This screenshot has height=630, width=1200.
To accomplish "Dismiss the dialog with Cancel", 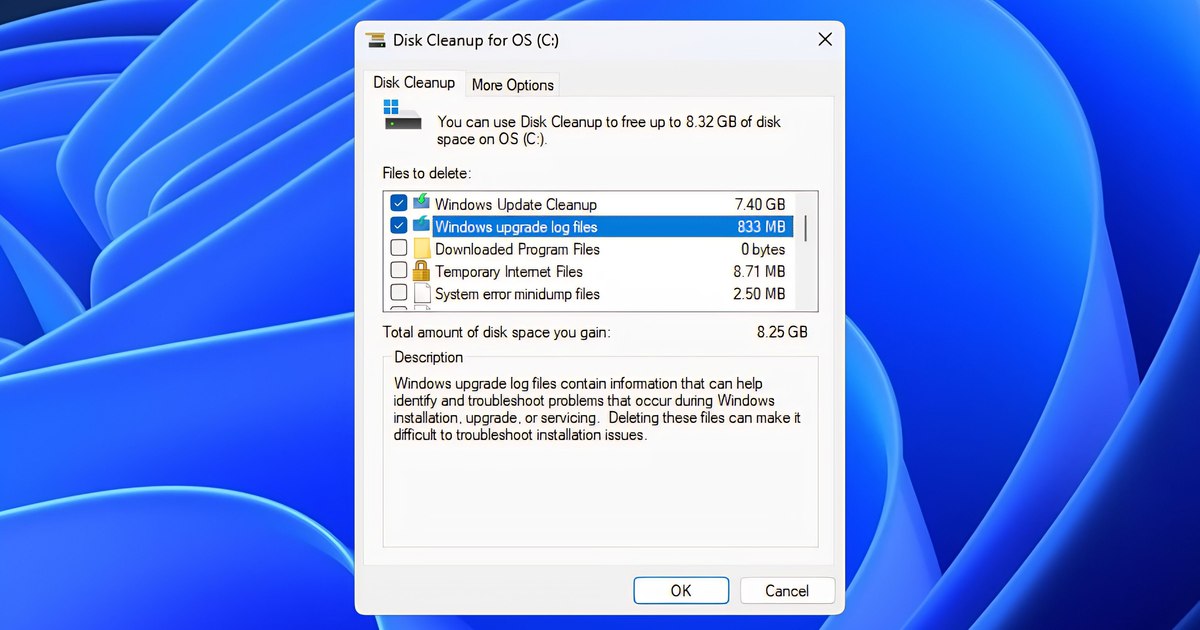I will (787, 591).
